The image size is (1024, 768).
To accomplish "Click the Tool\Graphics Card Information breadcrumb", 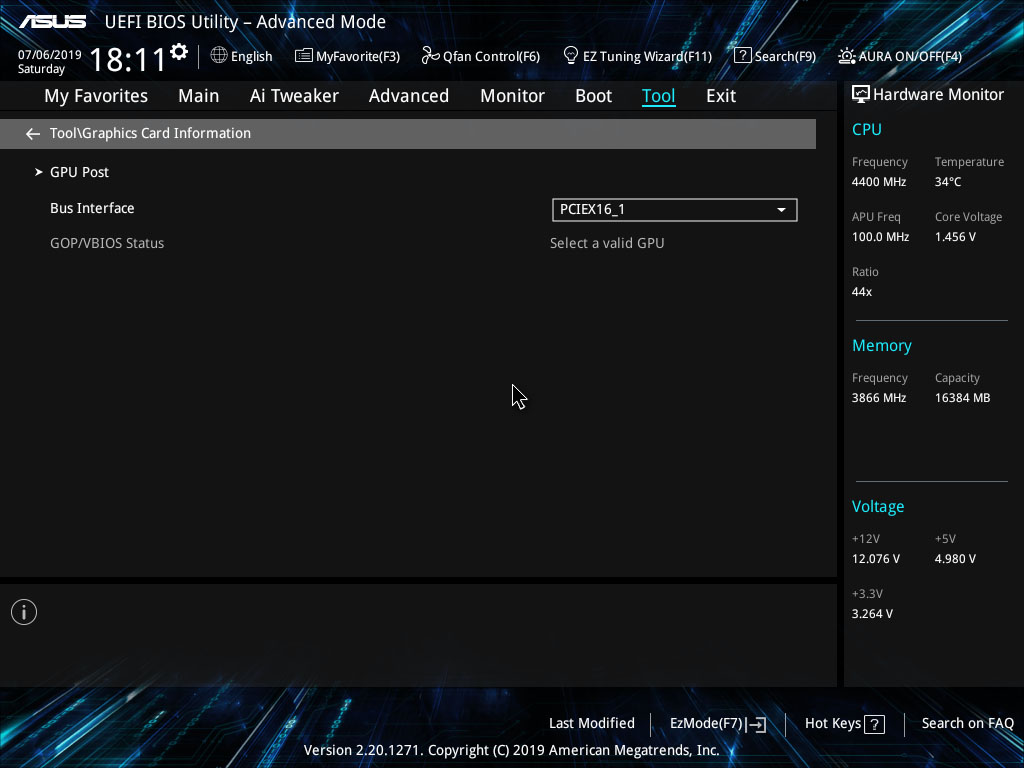I will pos(150,133).
